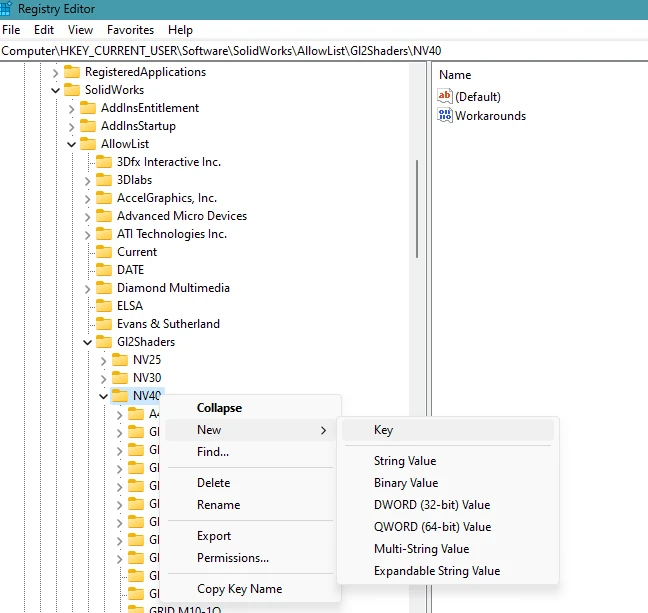Expand the Diamond Multimedia key chevron
648x613 pixels.
pyautogui.click(x=87, y=288)
